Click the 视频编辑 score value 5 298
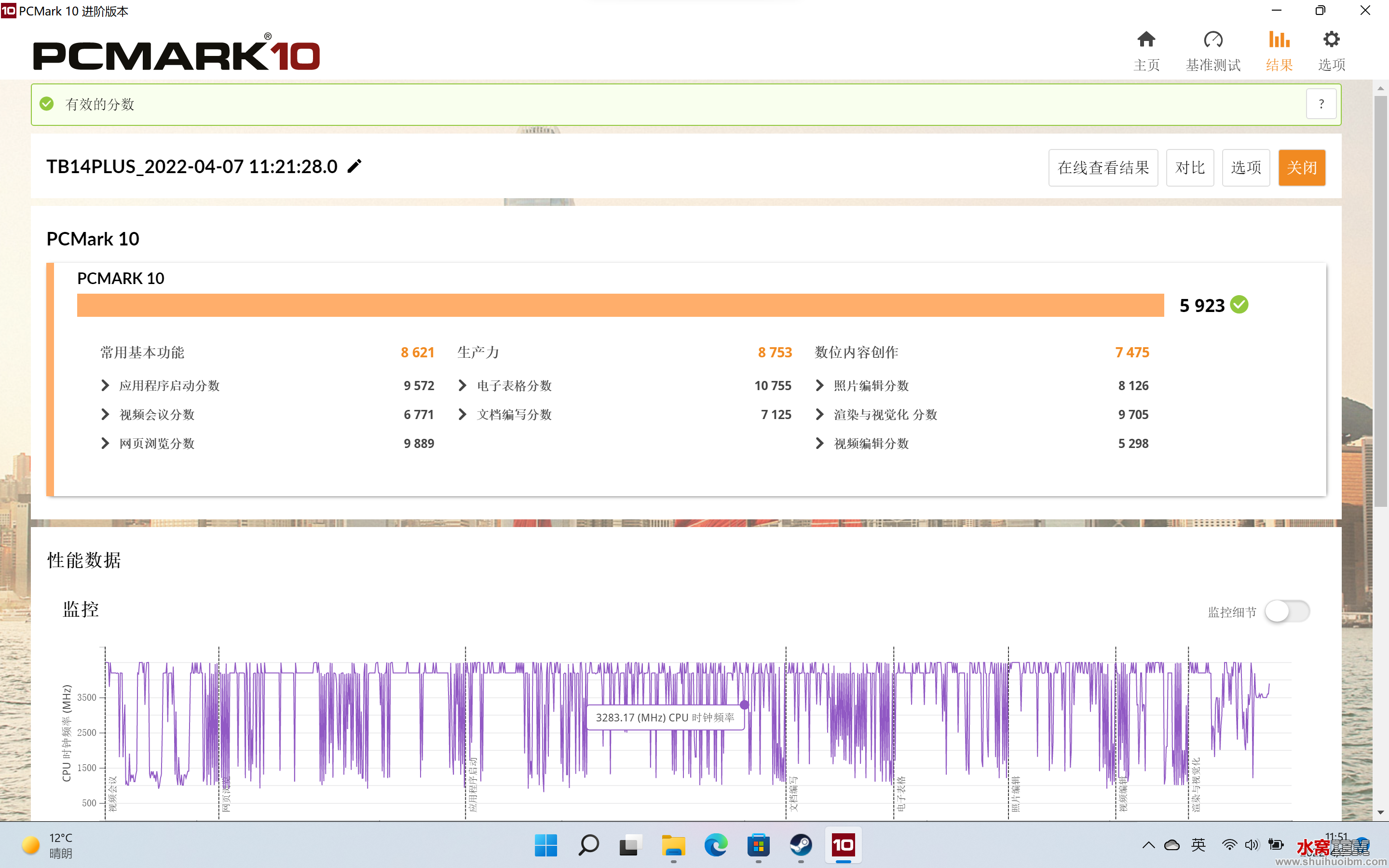 (1133, 443)
